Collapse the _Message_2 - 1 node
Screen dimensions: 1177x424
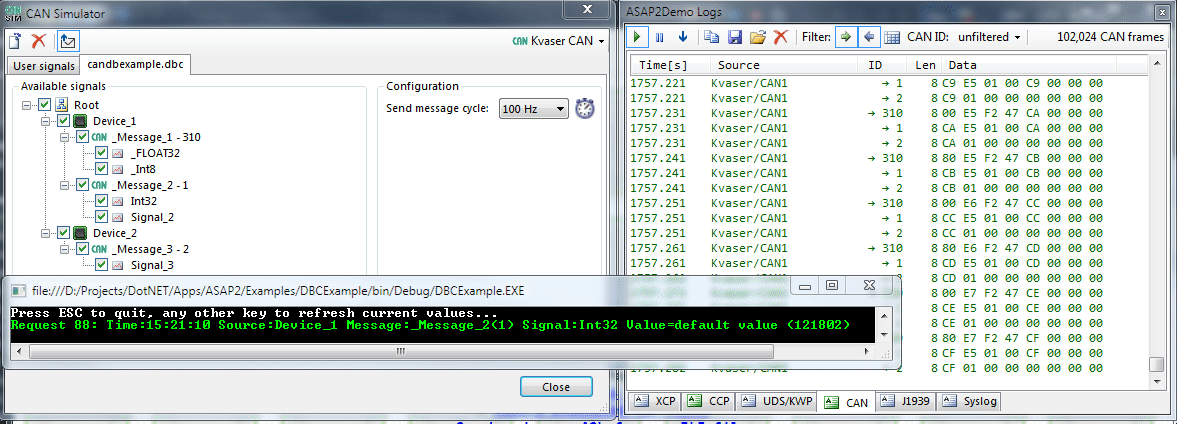[x=65, y=185]
